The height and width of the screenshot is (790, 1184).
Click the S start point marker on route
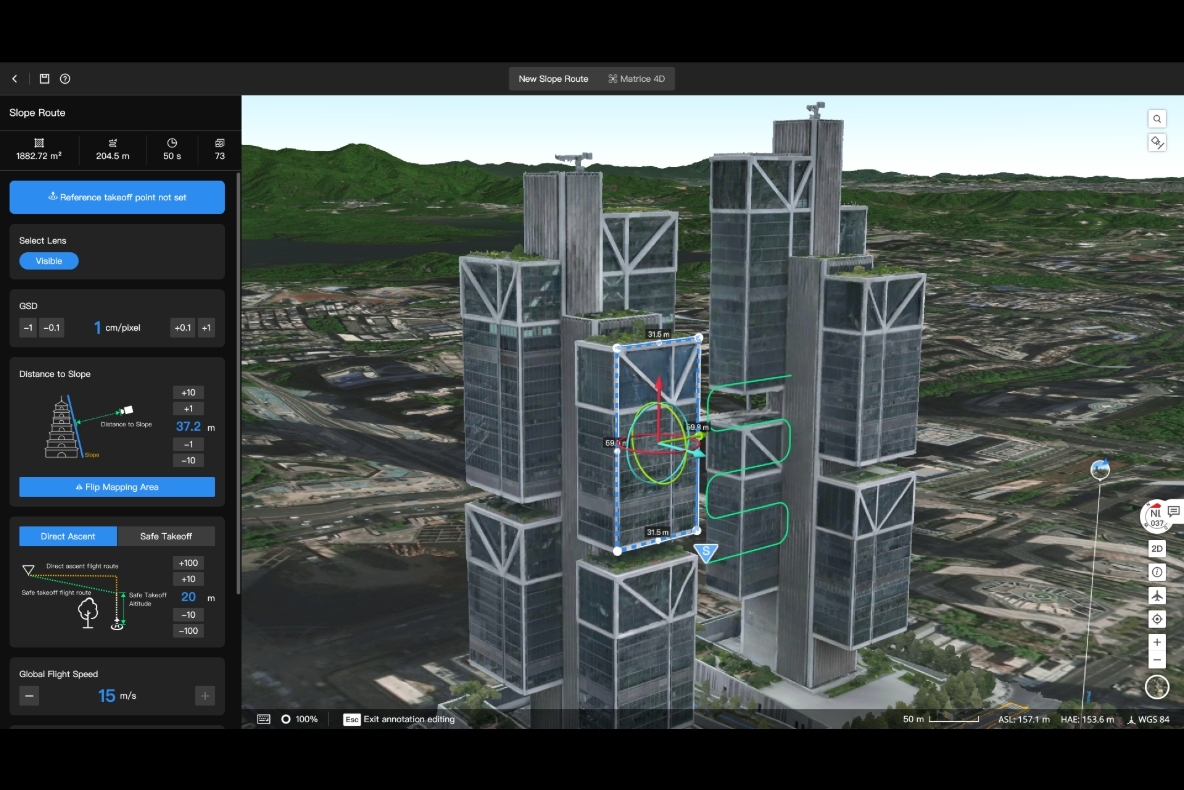706,552
